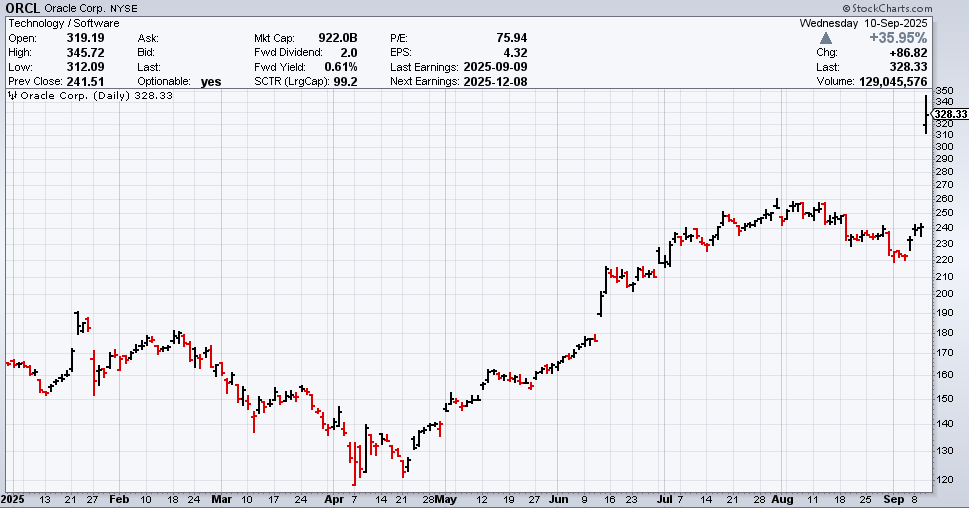Image resolution: width=969 pixels, height=508 pixels.
Task: Click the Apr month label on time axis
Action: click(331, 498)
